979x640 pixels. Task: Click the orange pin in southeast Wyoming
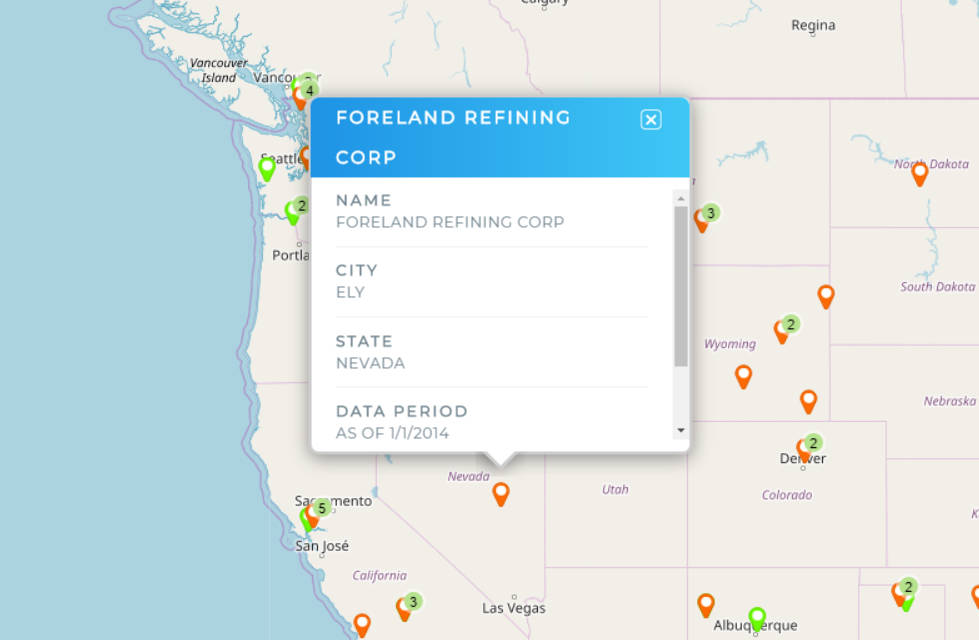click(x=809, y=401)
